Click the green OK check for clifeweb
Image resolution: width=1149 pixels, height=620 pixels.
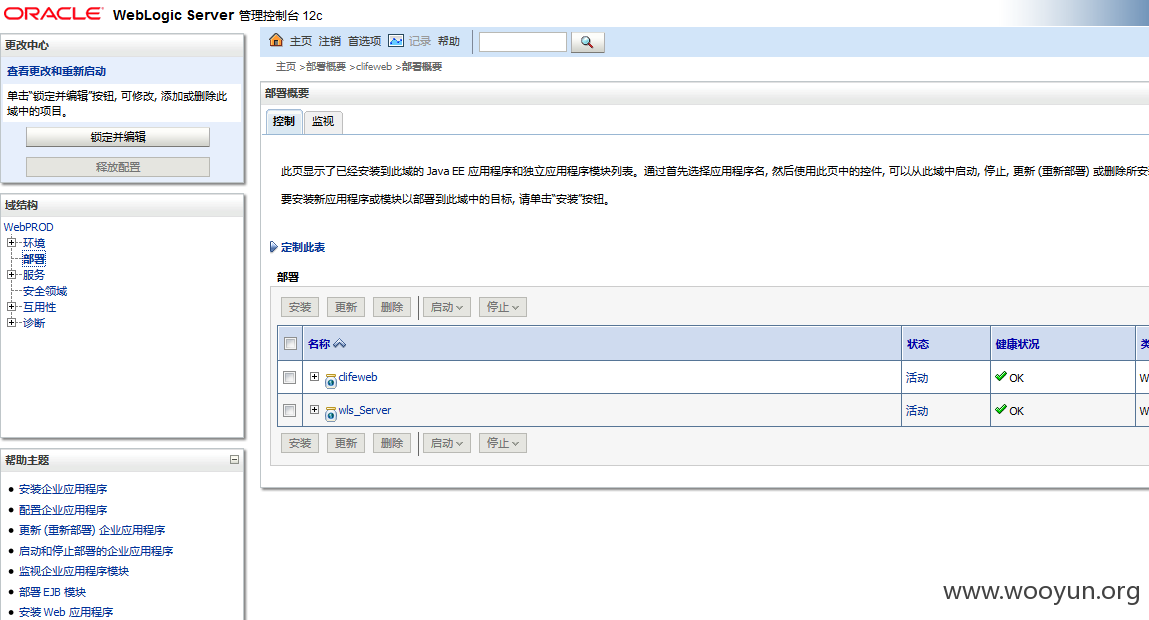tap(1000, 376)
